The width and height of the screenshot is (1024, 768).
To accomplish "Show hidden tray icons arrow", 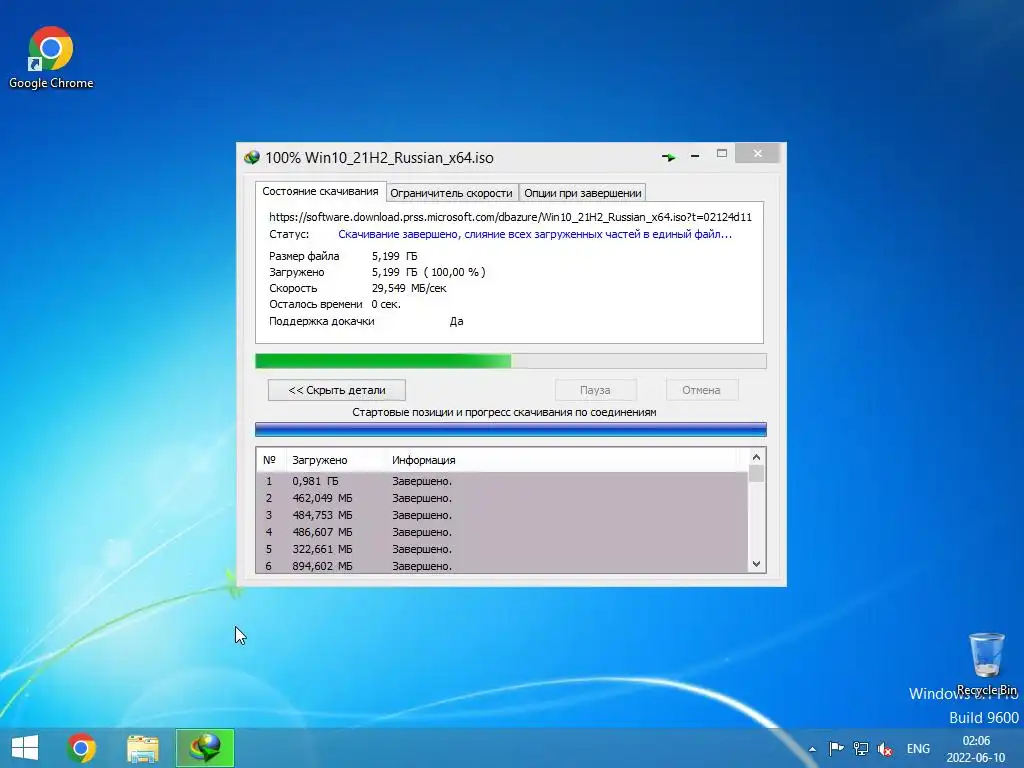I will [x=812, y=749].
